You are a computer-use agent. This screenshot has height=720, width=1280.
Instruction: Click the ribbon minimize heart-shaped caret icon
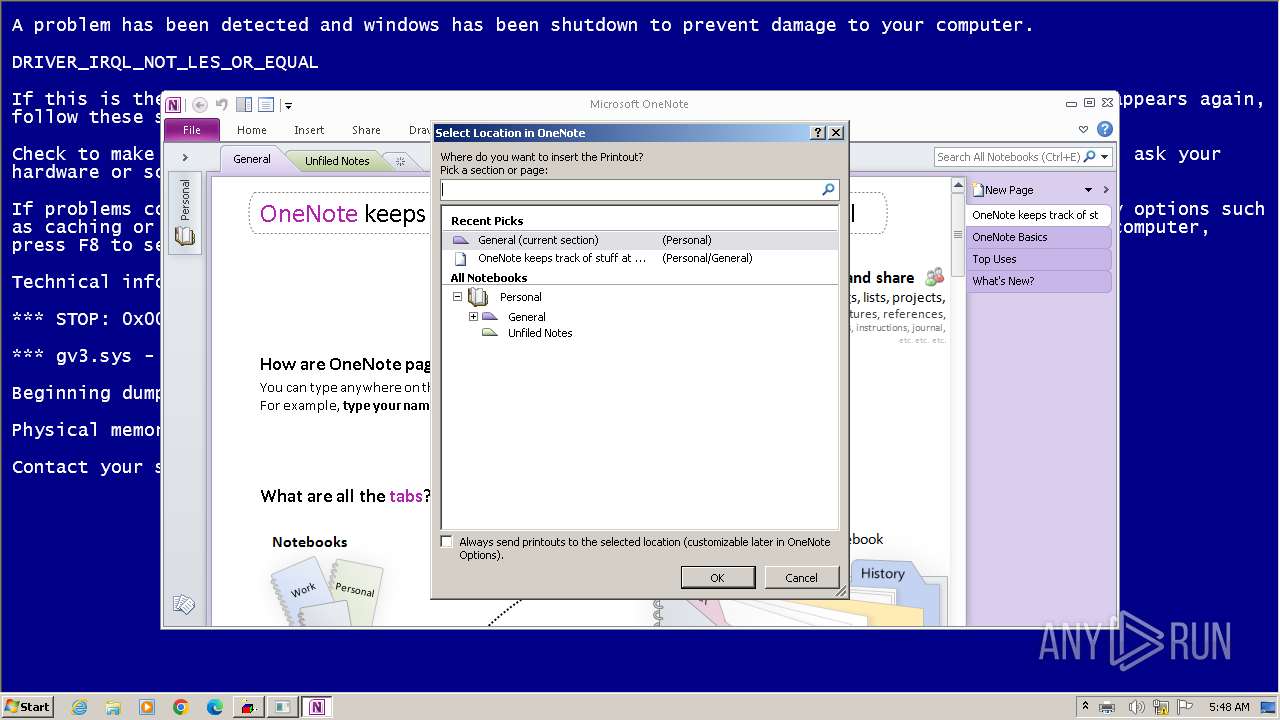point(1083,130)
